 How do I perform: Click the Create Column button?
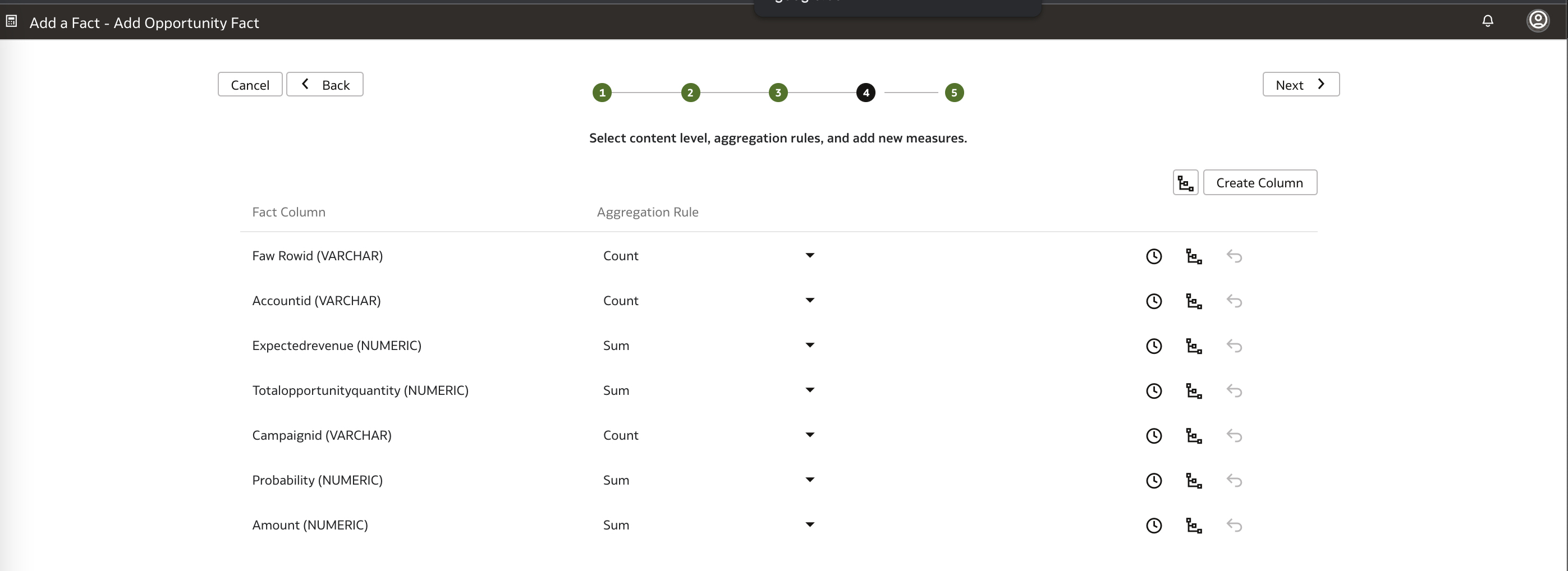point(1259,182)
